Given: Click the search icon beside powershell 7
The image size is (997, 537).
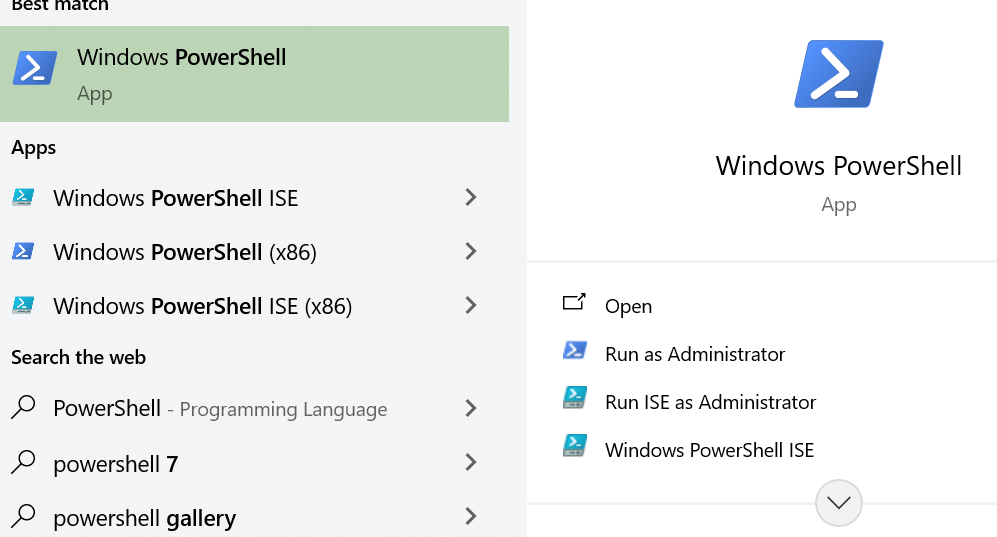Looking at the screenshot, I should (23, 463).
